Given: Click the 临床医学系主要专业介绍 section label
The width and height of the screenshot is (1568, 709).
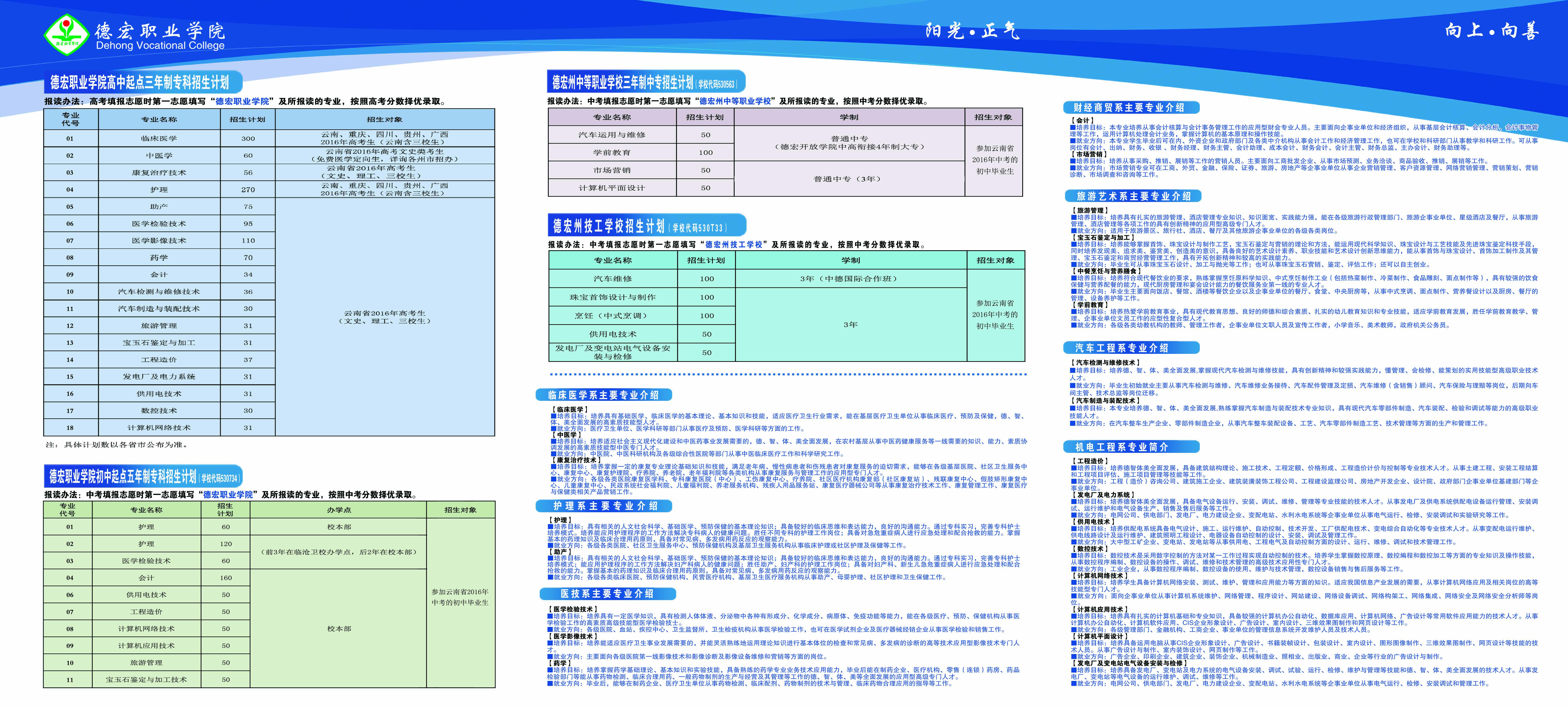Looking at the screenshot, I should pos(603,395).
